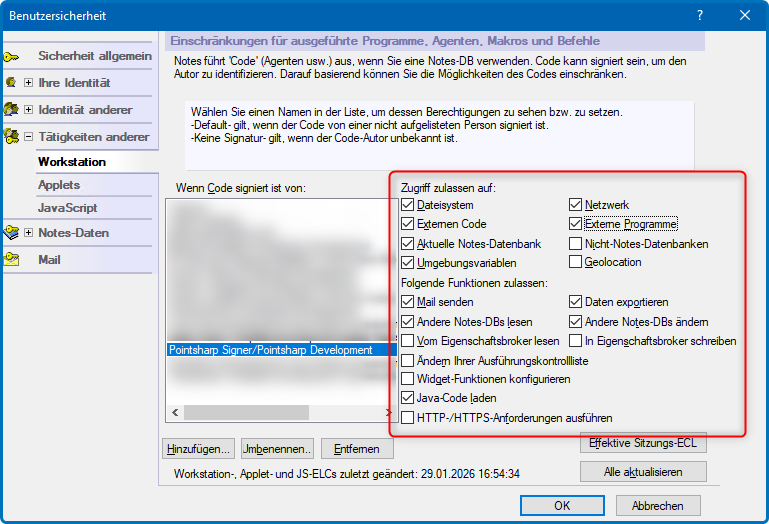Select Pointsharp Signer/Pointsharp Development entry
The image size is (769, 524).
[x=270, y=350]
